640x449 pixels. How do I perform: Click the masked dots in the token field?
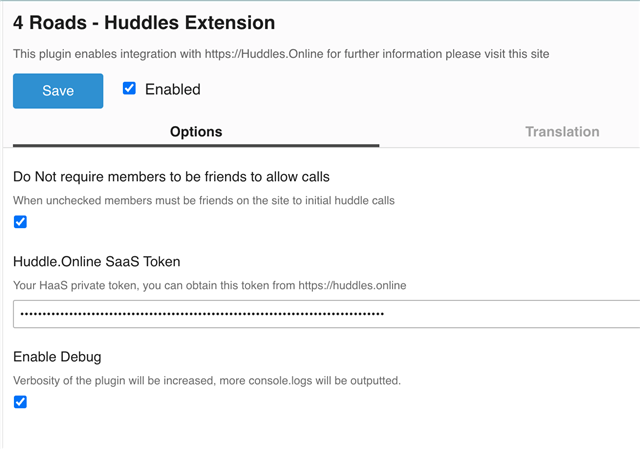coord(200,314)
